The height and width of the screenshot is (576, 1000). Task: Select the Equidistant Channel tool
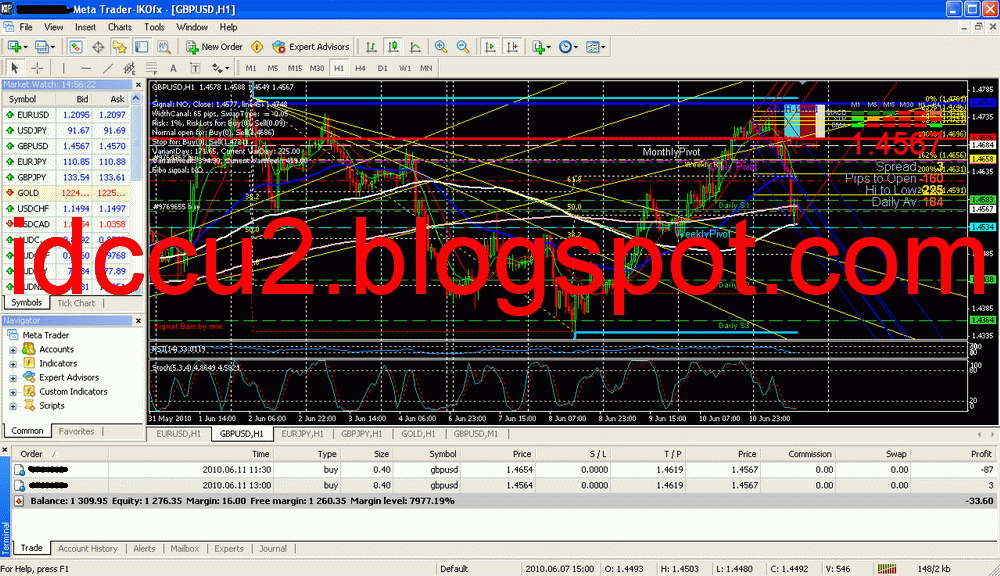[x=129, y=68]
